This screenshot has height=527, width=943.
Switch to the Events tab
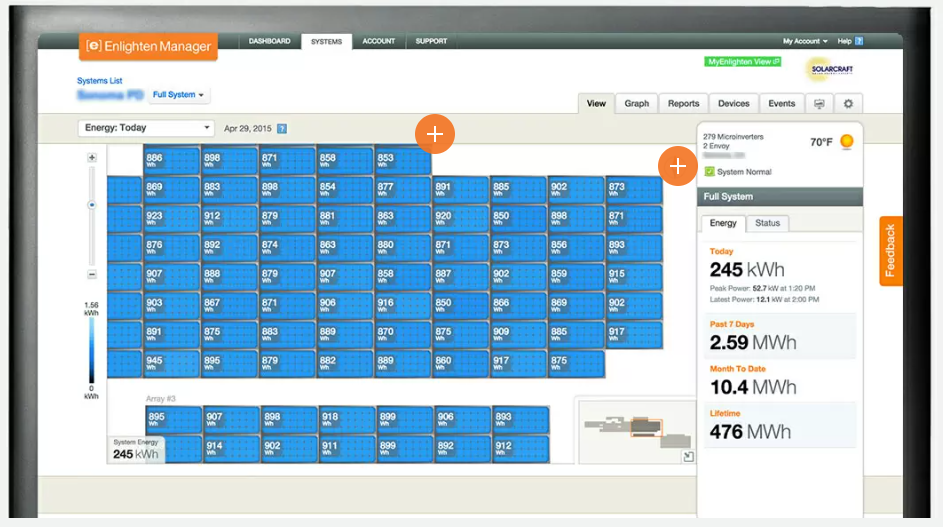tap(781, 103)
